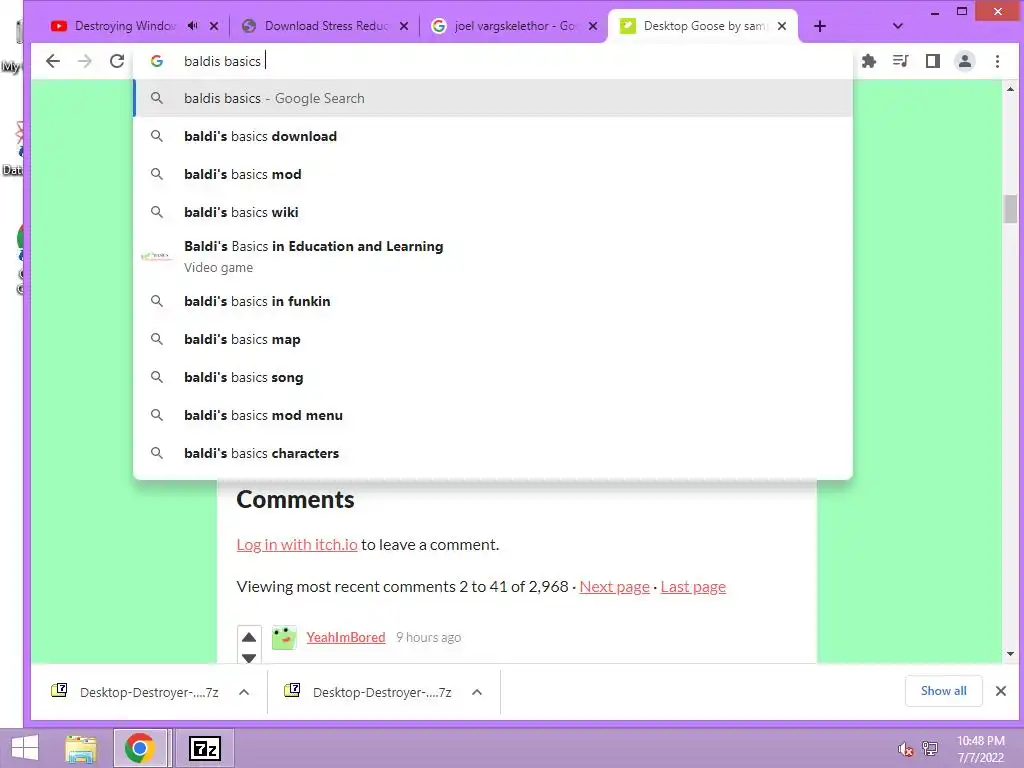The height and width of the screenshot is (768, 1024).
Task: Open YeahImBored's profile link
Action: point(345,637)
